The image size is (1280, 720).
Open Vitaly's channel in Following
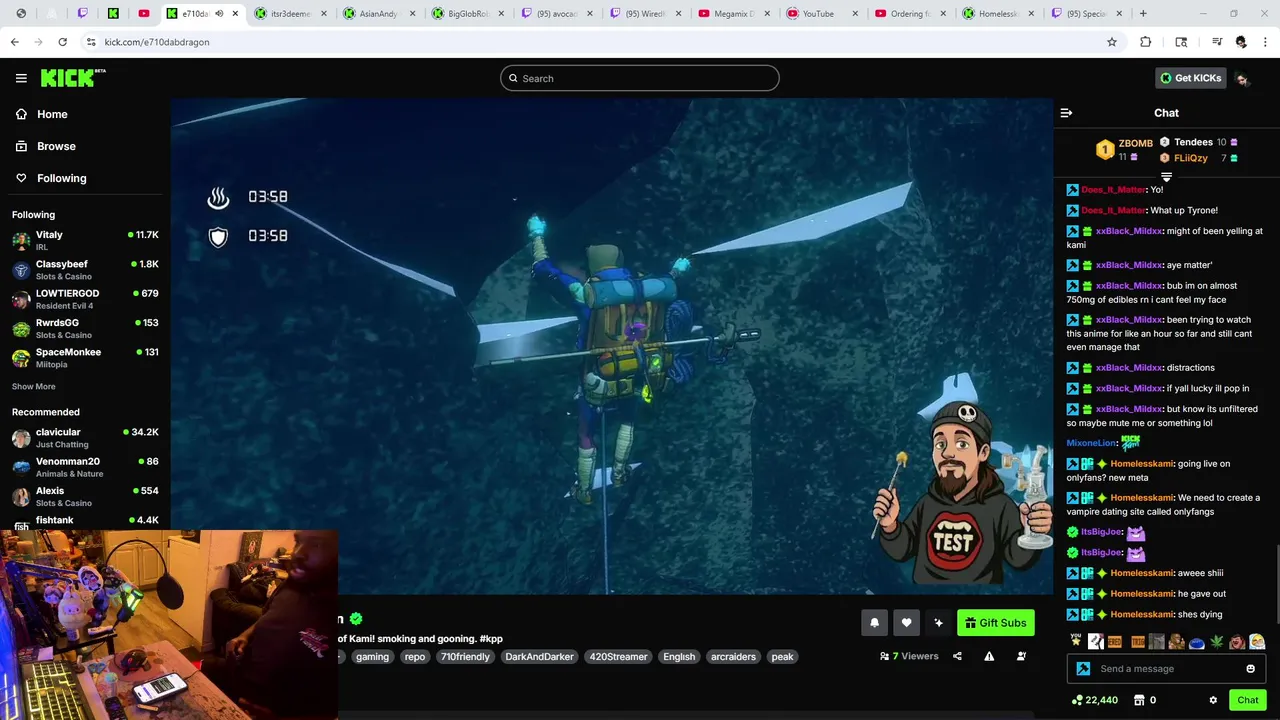pyautogui.click(x=85, y=240)
